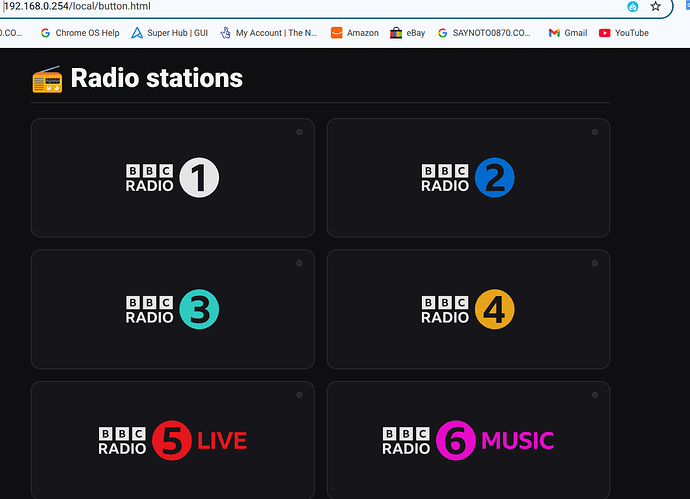Image resolution: width=690 pixels, height=499 pixels.
Task: Choose BBC Radio 6 Music card
Action: pos(468,440)
